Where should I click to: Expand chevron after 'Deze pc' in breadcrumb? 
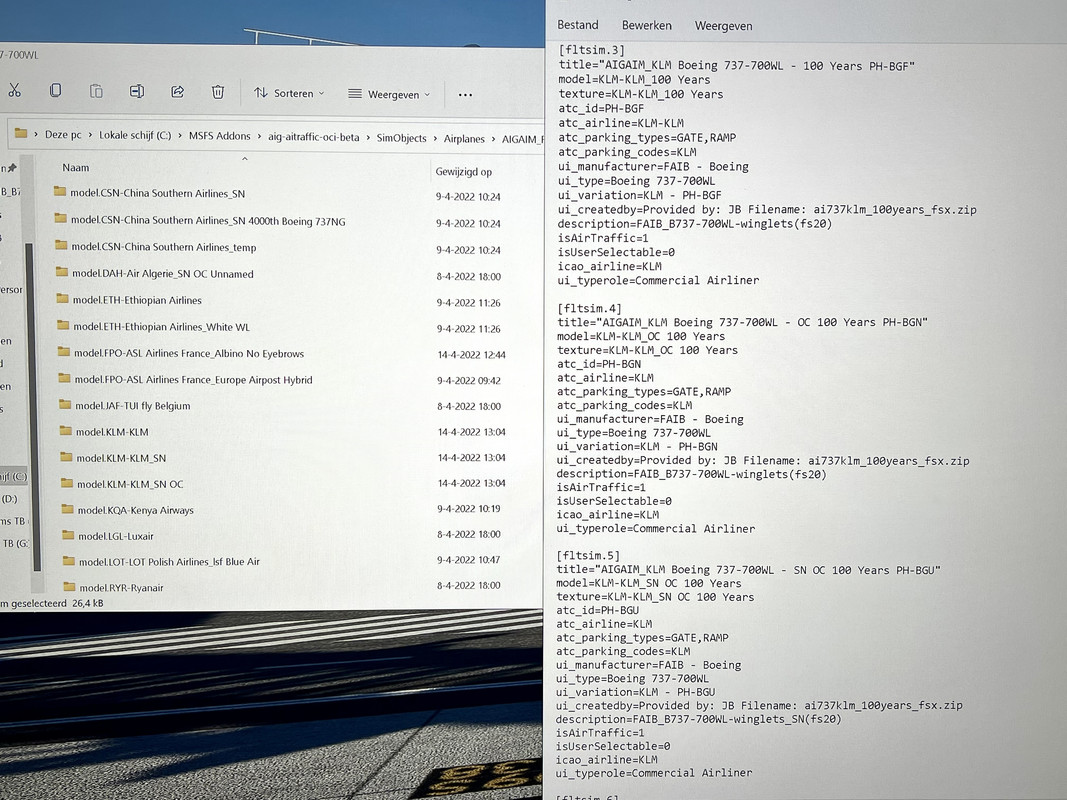[x=91, y=135]
